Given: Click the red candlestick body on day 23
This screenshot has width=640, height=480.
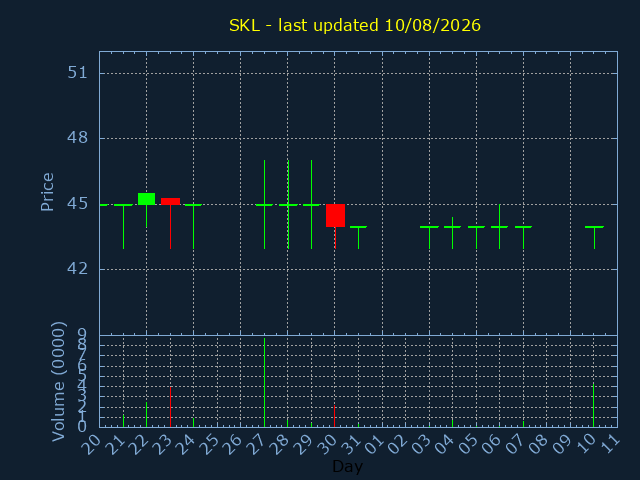Looking at the screenshot, I should coord(170,201).
